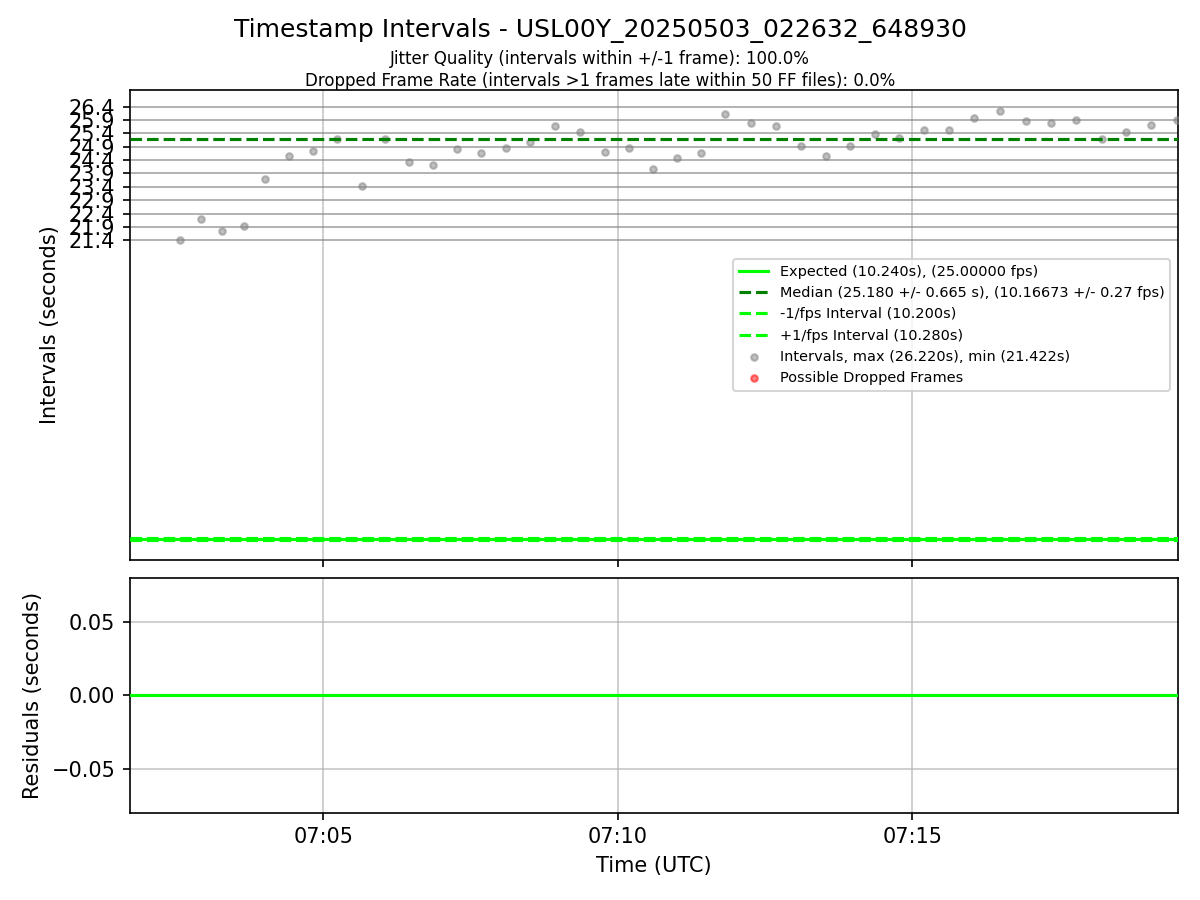Click the 07:05 x-axis tick label
Screen dimensions: 1200x900
(x=323, y=836)
